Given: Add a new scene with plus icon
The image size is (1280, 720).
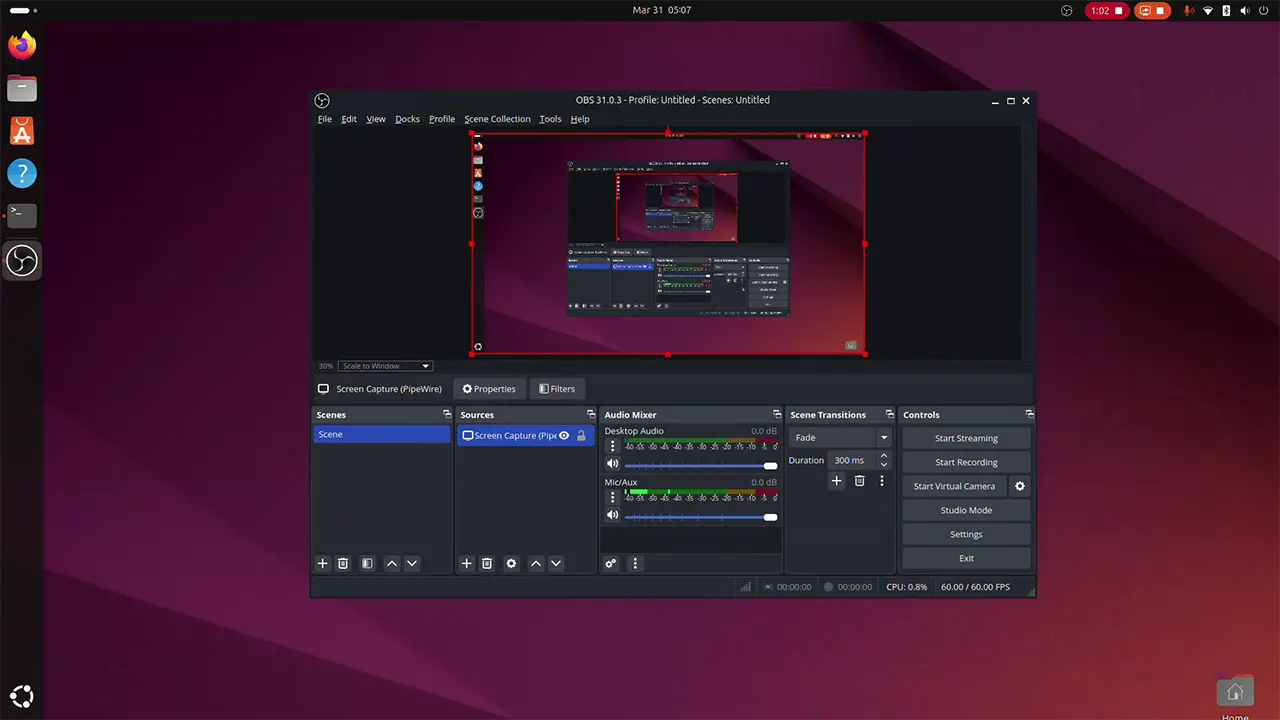Looking at the screenshot, I should 323,564.
